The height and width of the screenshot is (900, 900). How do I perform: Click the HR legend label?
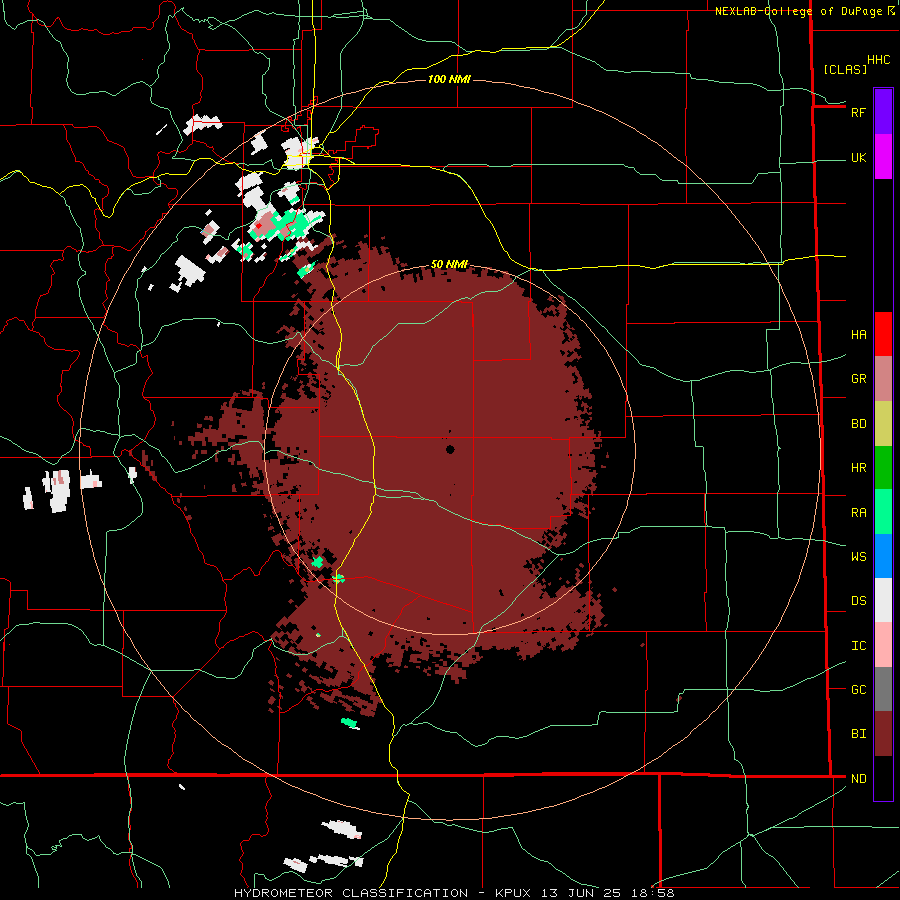[858, 468]
